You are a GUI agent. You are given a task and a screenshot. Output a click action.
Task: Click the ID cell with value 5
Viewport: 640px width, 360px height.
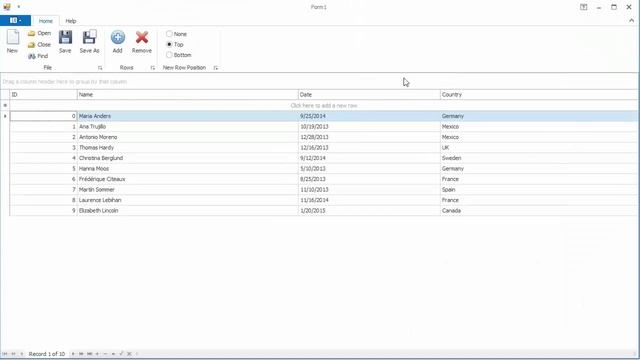pyautogui.click(x=43, y=169)
